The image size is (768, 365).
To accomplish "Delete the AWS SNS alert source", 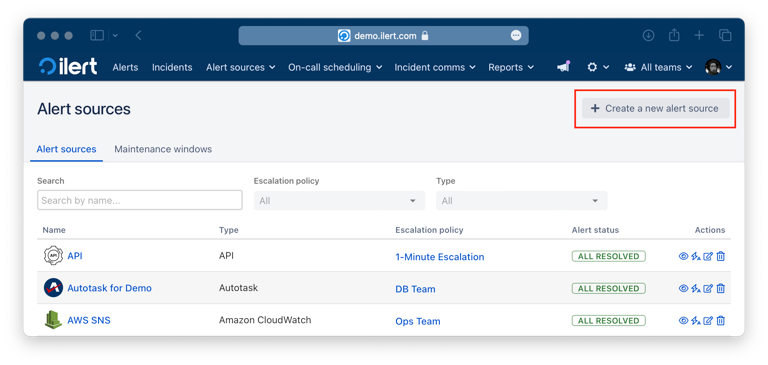I will coord(720,321).
